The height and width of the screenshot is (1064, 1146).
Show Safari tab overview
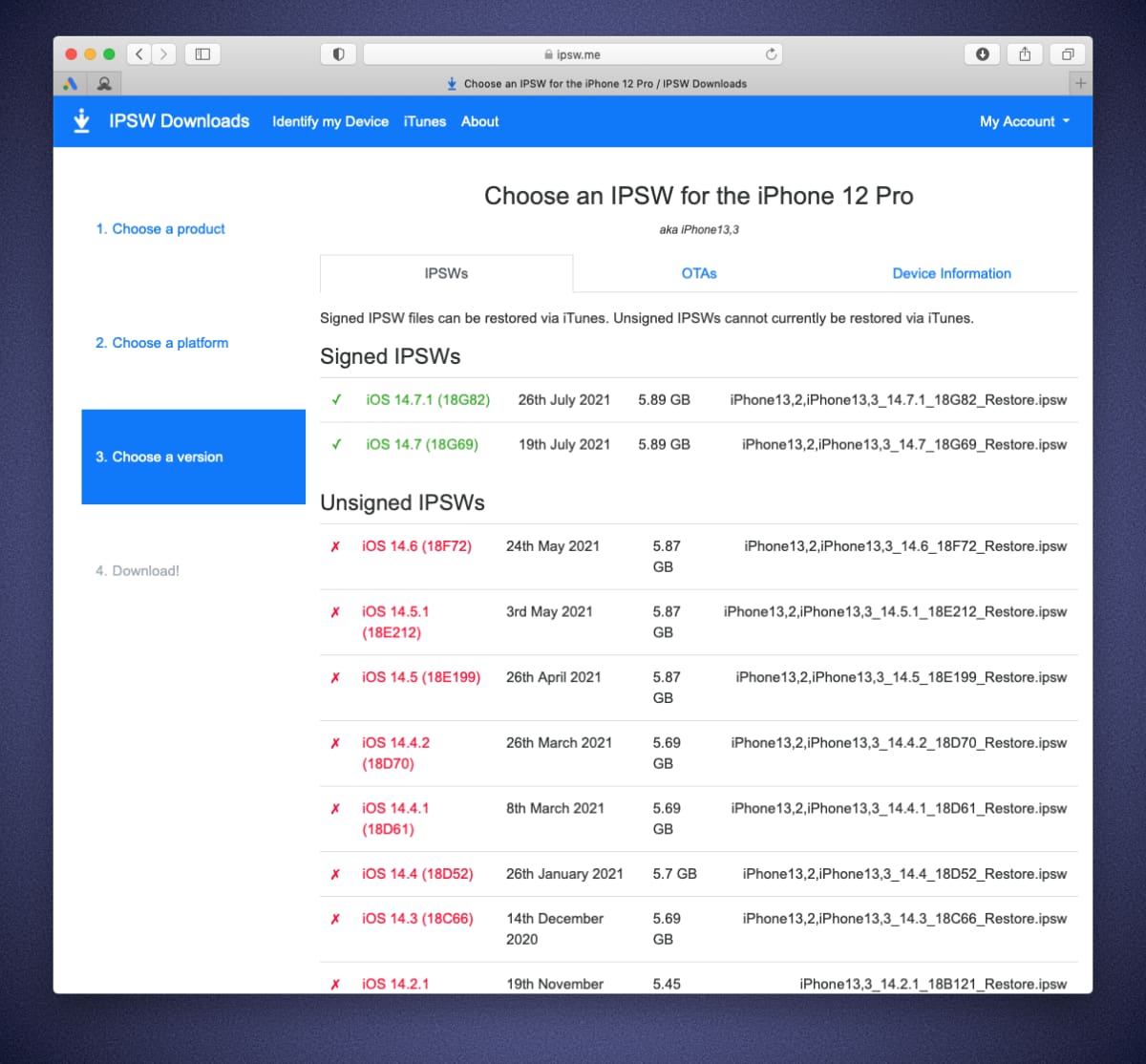point(1068,54)
